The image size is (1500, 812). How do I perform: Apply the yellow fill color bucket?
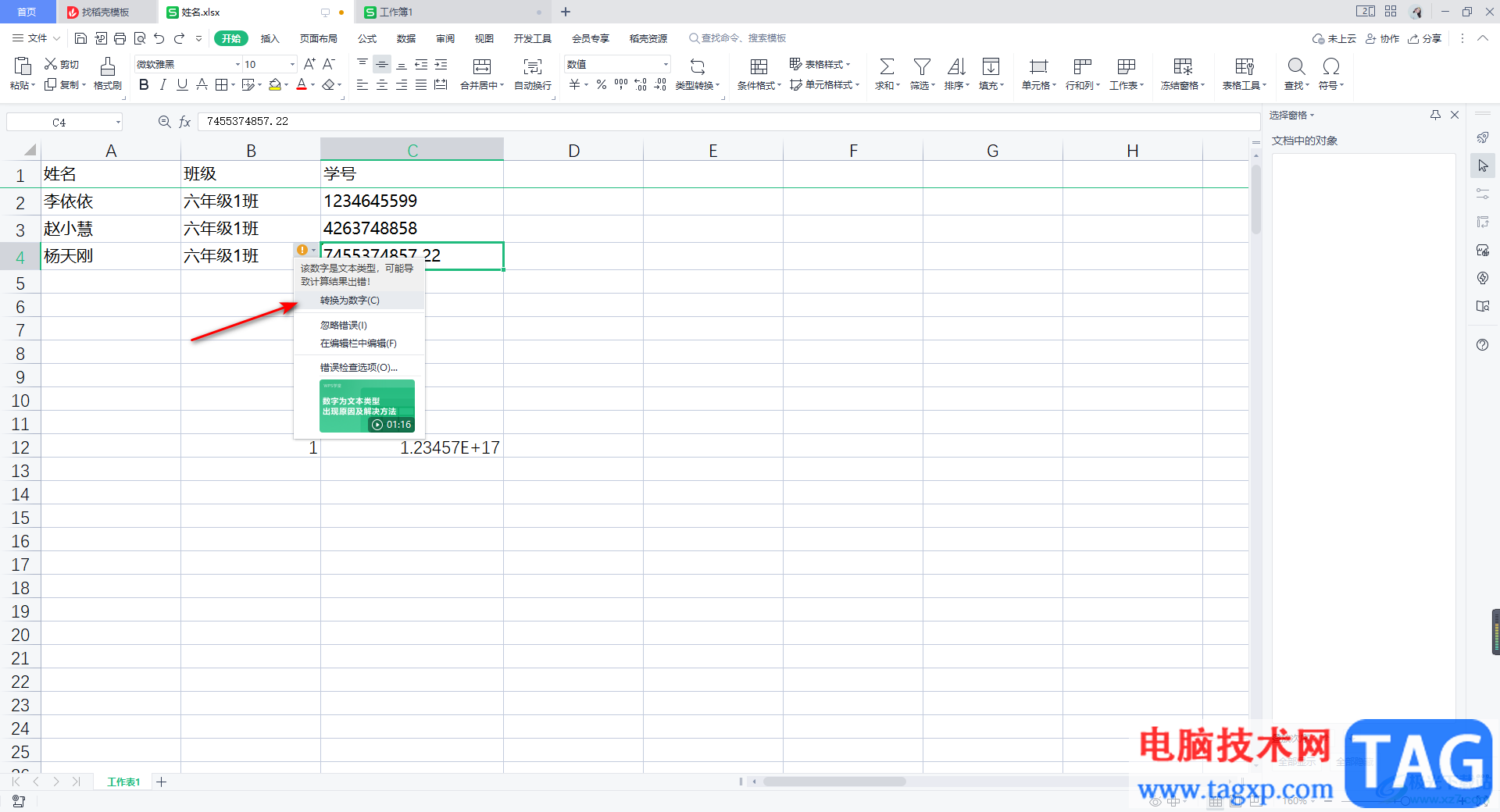[x=274, y=84]
